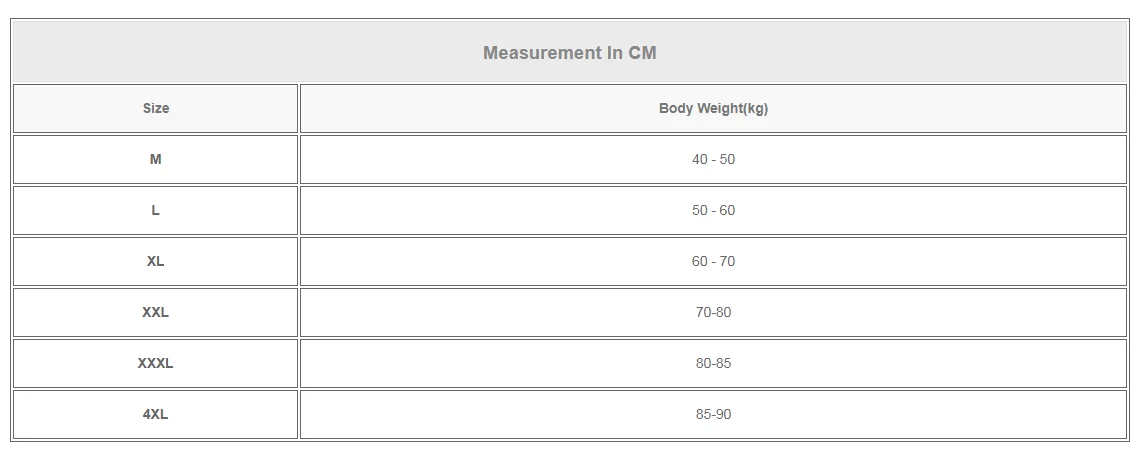Select the 'Size' column header
This screenshot has height=455, width=1145.
point(156,108)
